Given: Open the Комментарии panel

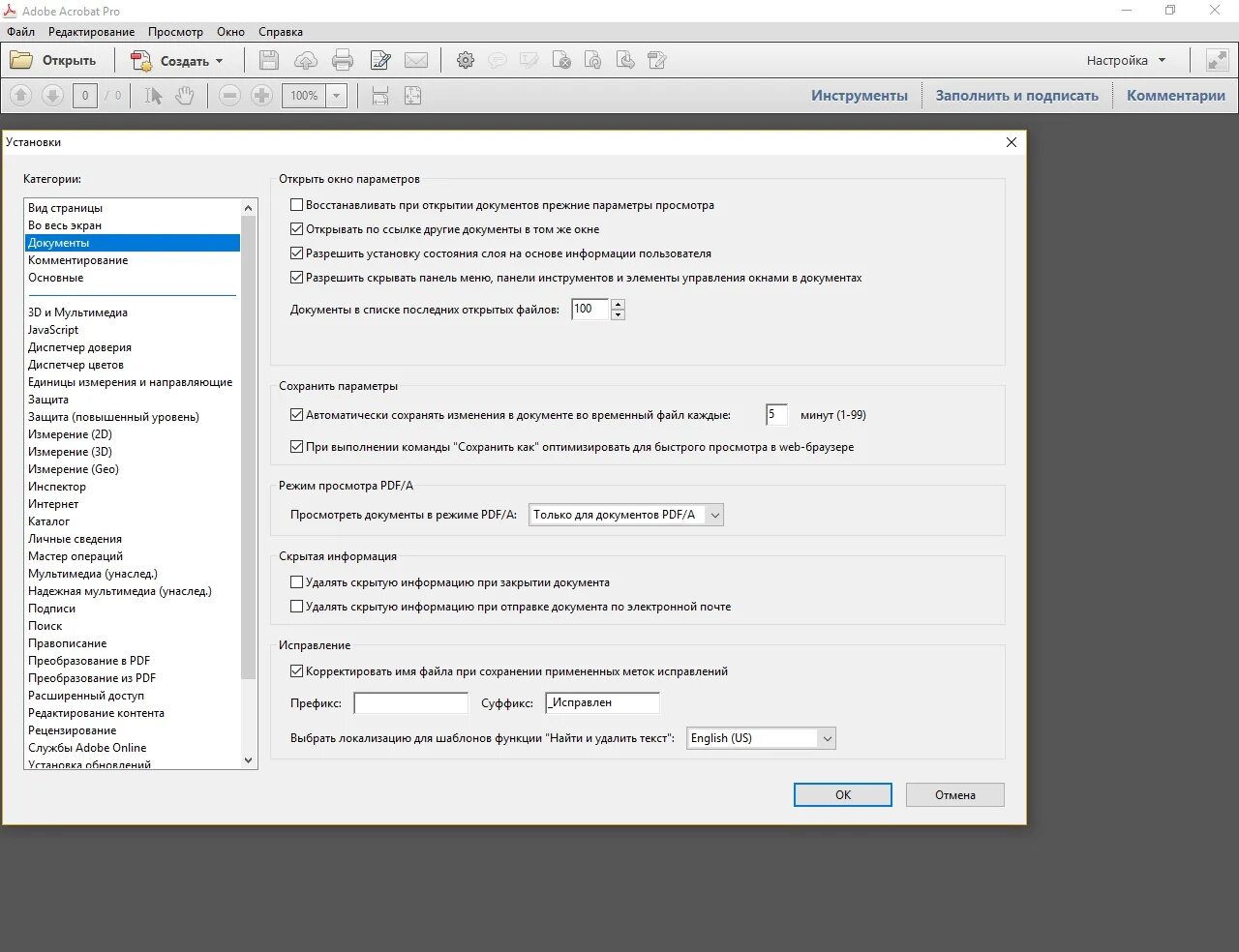Looking at the screenshot, I should tap(1176, 96).
